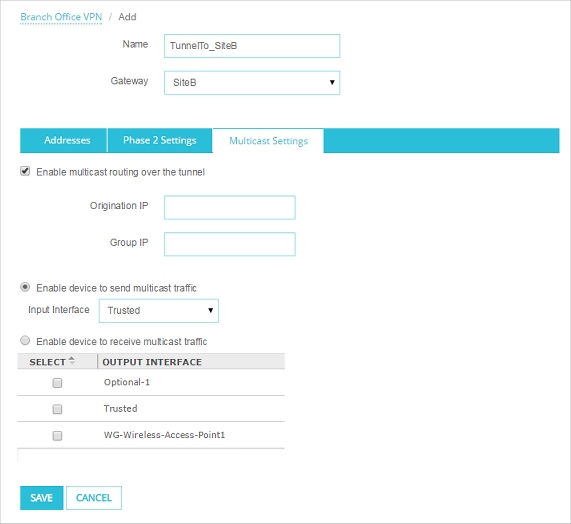
Task: Click the Optional-1 row text
Action: tap(127, 382)
